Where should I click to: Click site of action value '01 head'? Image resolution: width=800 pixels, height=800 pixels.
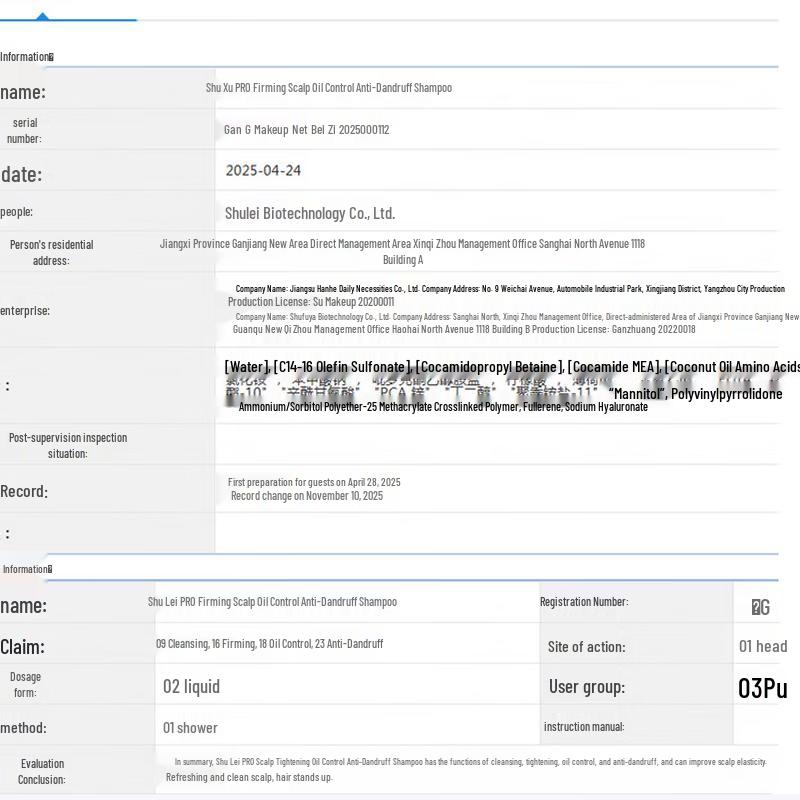point(763,646)
